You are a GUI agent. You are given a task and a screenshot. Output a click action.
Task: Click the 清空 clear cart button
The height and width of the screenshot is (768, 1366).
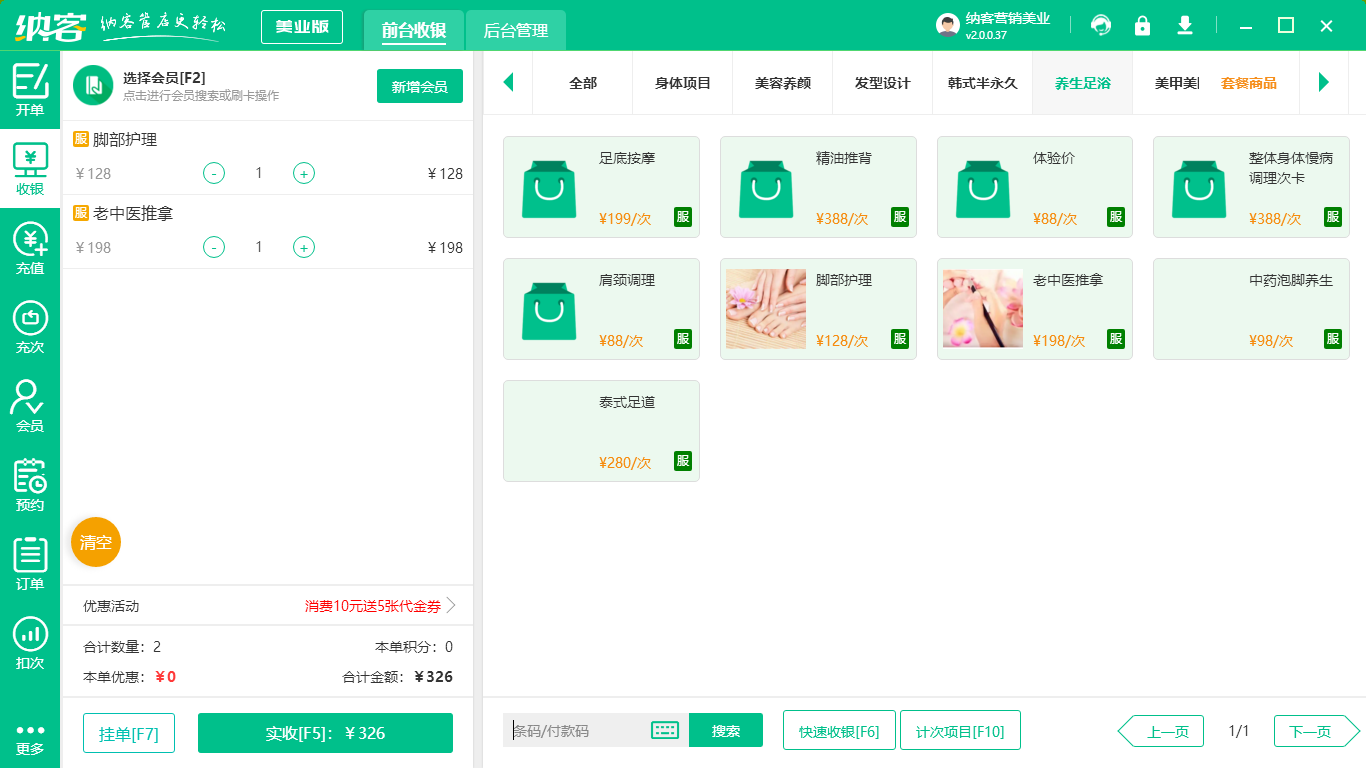tap(95, 541)
